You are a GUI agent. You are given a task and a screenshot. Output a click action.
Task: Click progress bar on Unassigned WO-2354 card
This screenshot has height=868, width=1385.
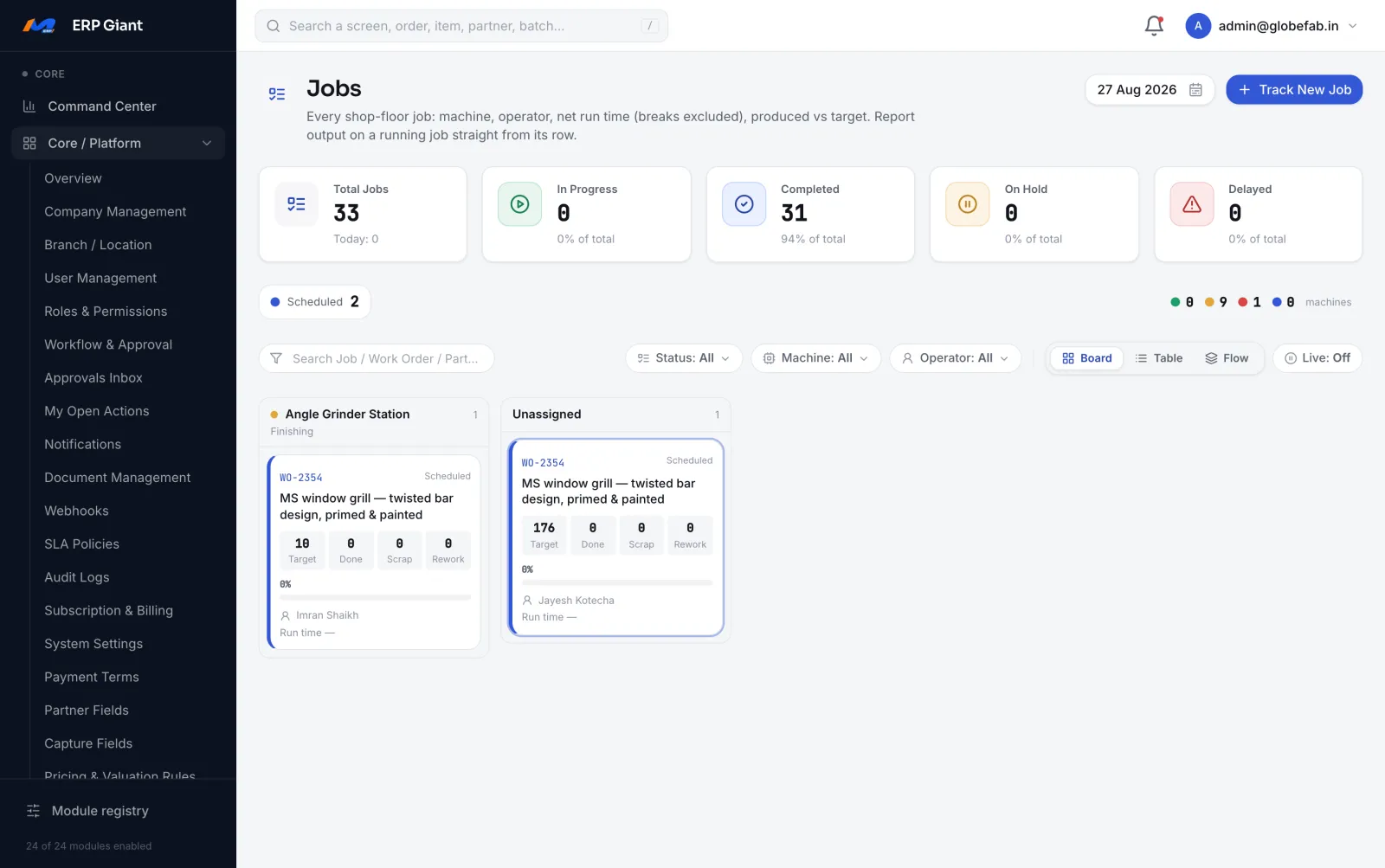click(616, 582)
